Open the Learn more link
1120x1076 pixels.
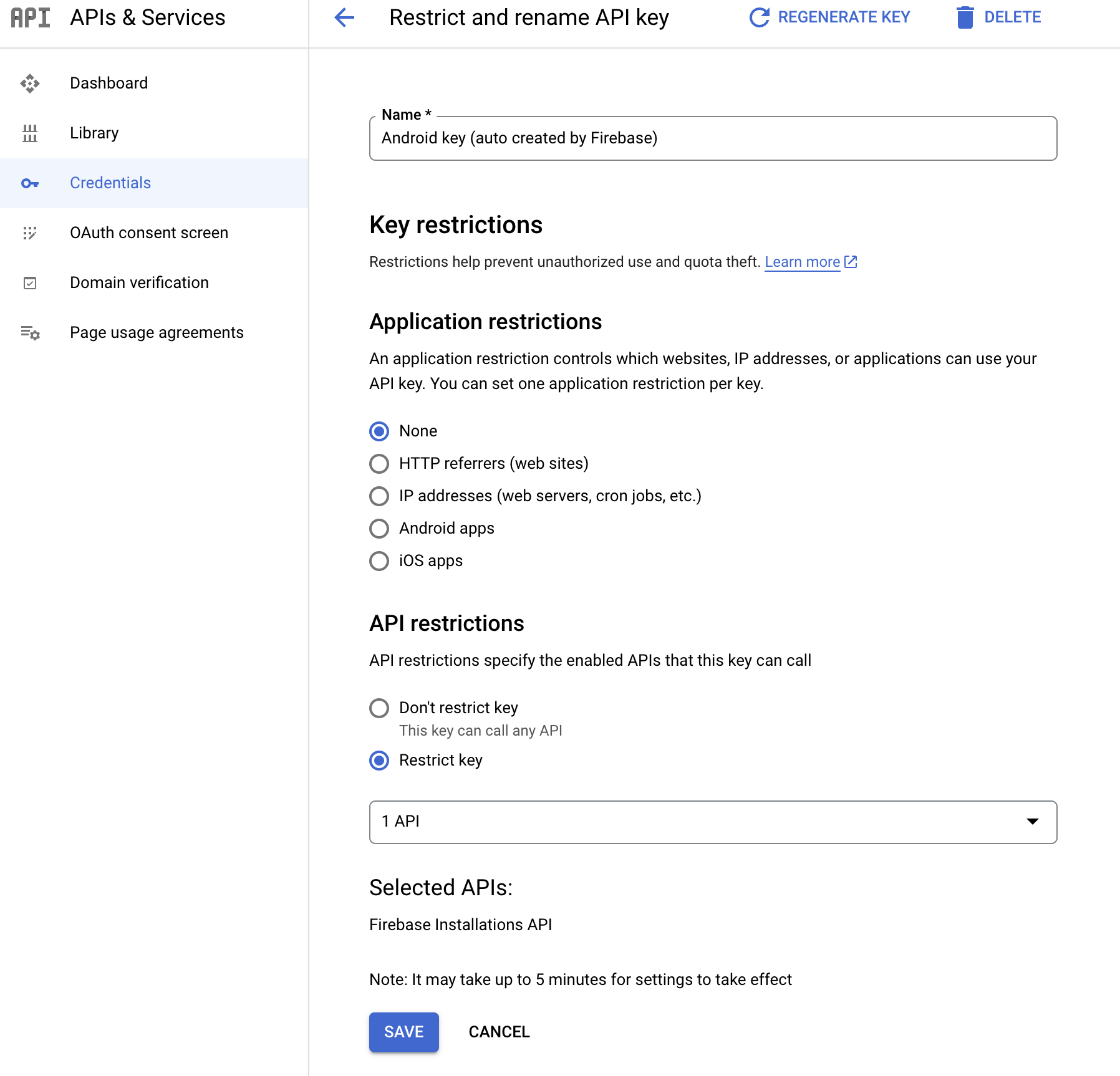[803, 261]
